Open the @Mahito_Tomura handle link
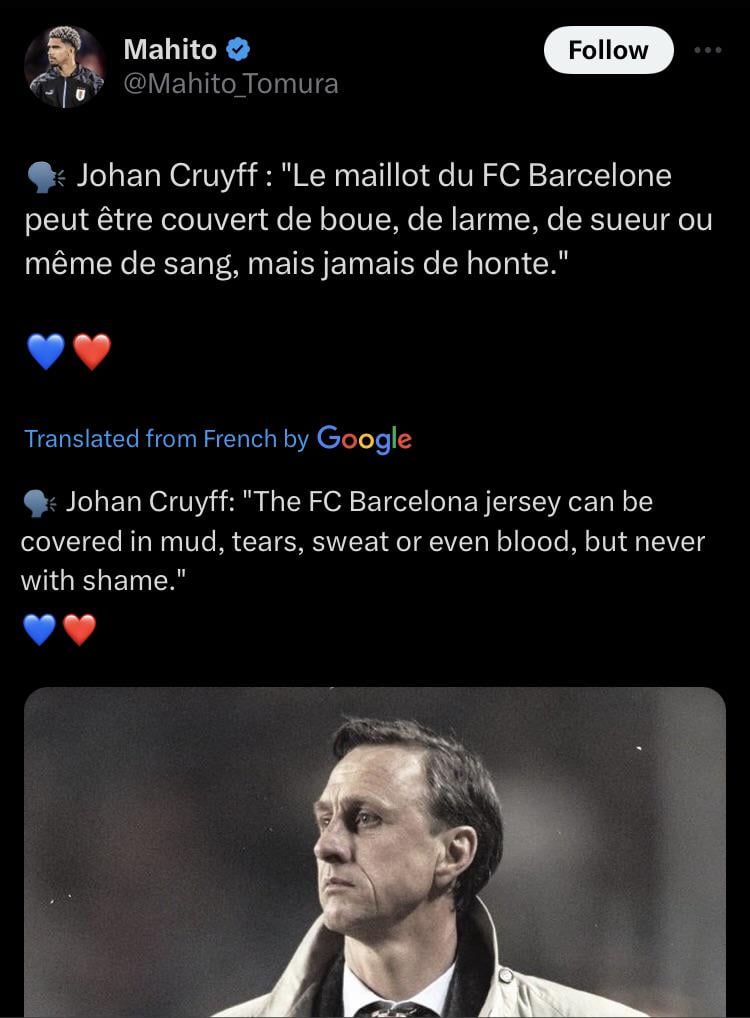The height and width of the screenshot is (1018, 750). pos(230,85)
